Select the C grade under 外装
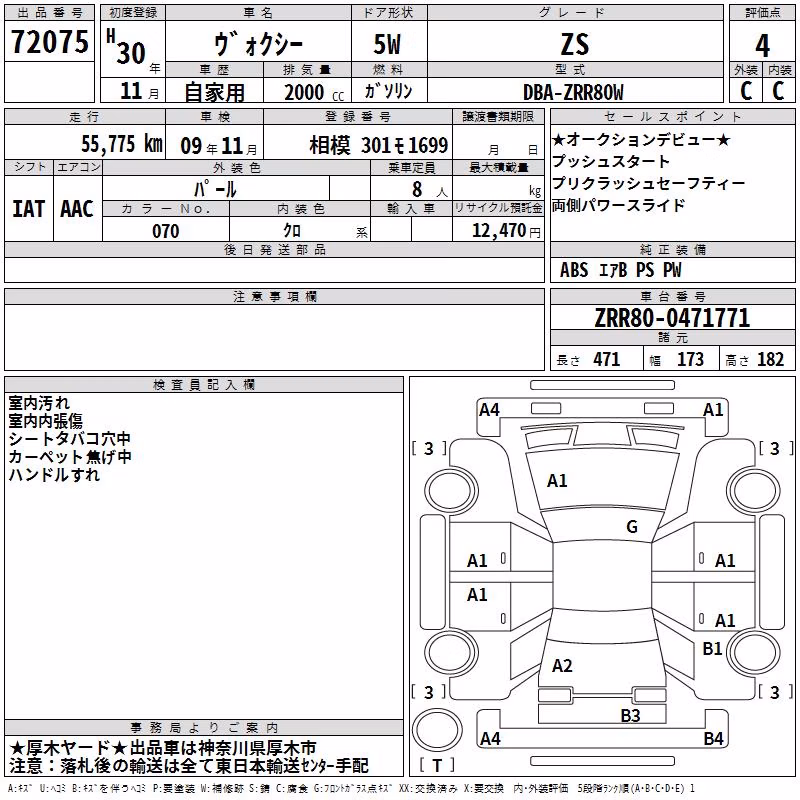Screen dimensions: 800x800 [x=746, y=90]
